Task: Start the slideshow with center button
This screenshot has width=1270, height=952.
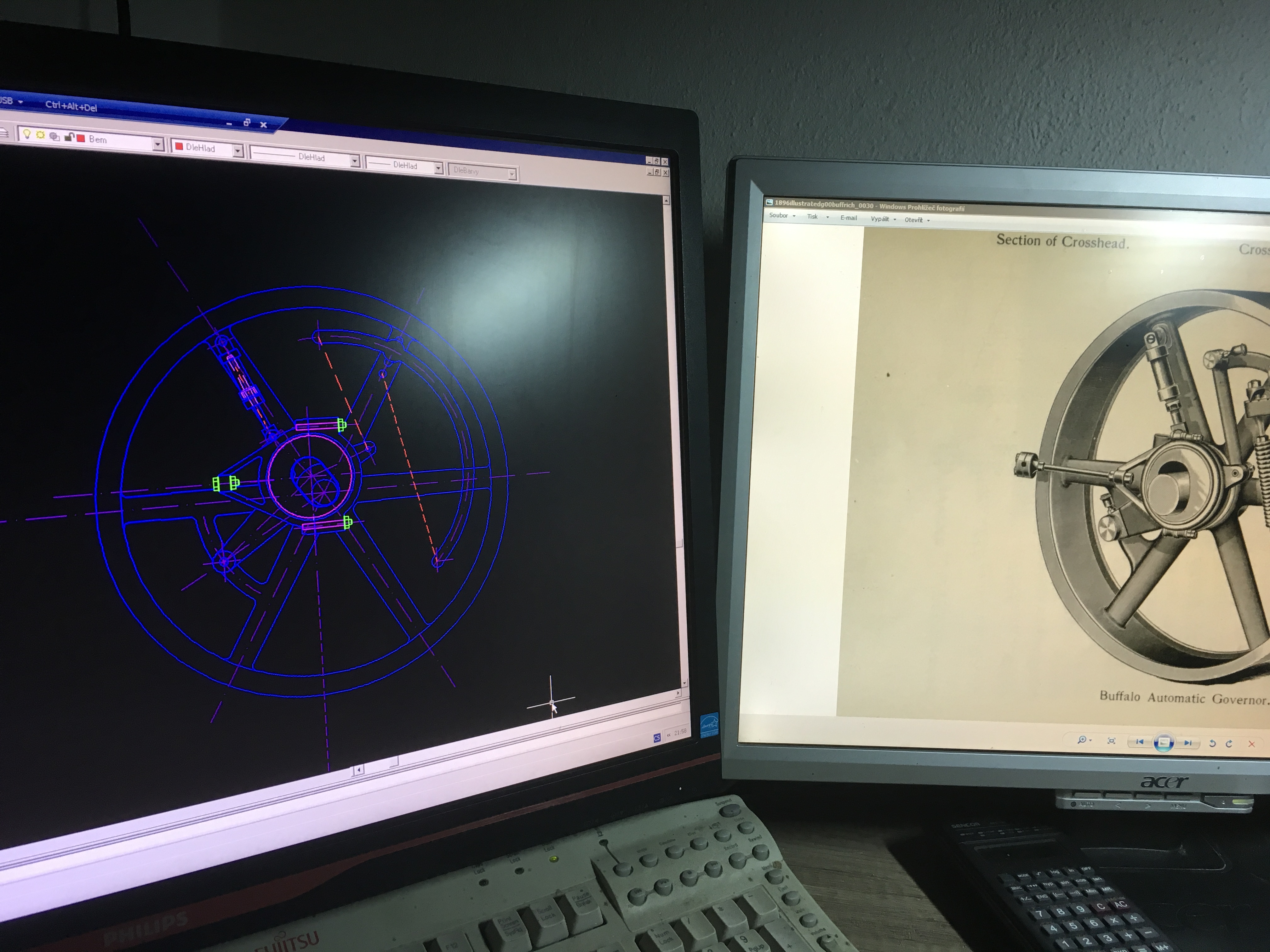Action: coord(1163,743)
